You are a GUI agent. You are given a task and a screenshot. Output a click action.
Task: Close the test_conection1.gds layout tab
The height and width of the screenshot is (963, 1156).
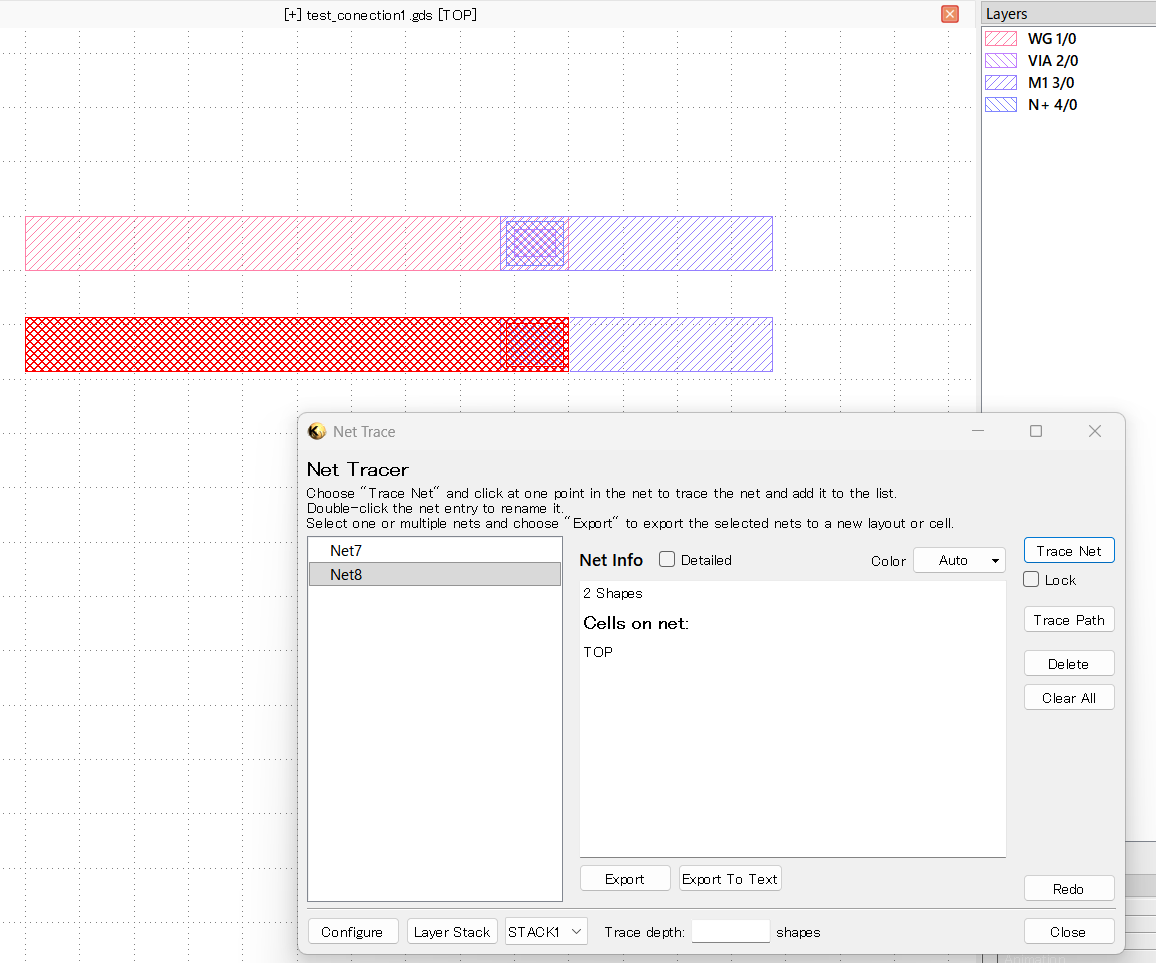[x=950, y=14]
